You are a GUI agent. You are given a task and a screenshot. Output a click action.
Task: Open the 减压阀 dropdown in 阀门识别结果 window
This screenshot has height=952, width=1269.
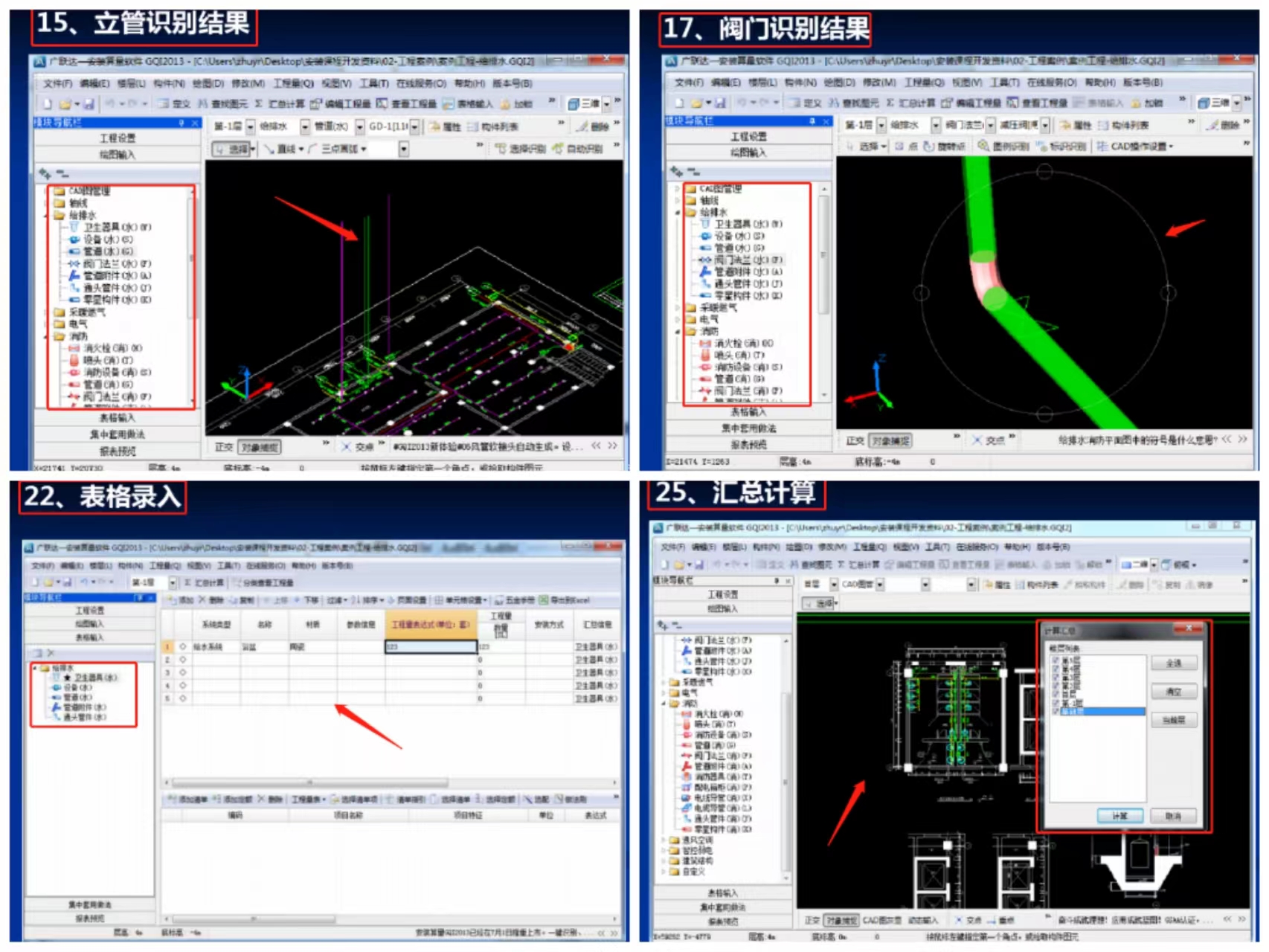pos(1045,125)
